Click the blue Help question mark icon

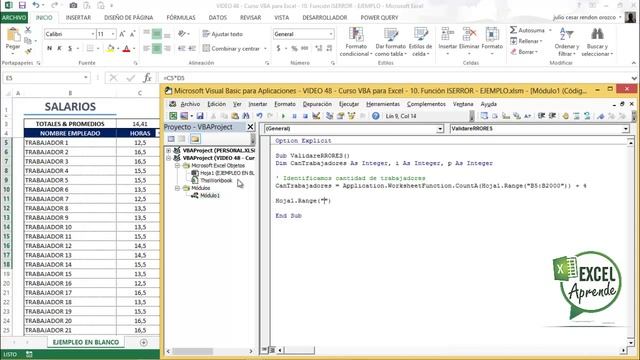376,116
